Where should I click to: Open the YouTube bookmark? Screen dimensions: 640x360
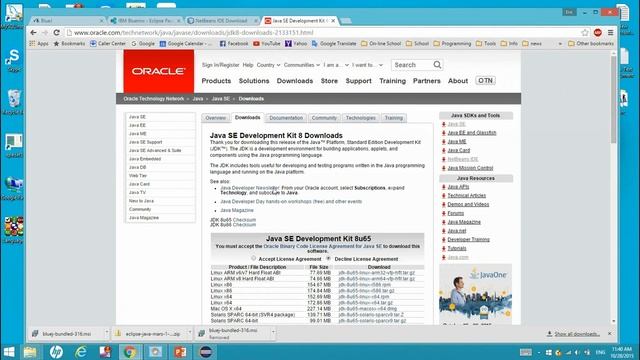pos(267,43)
